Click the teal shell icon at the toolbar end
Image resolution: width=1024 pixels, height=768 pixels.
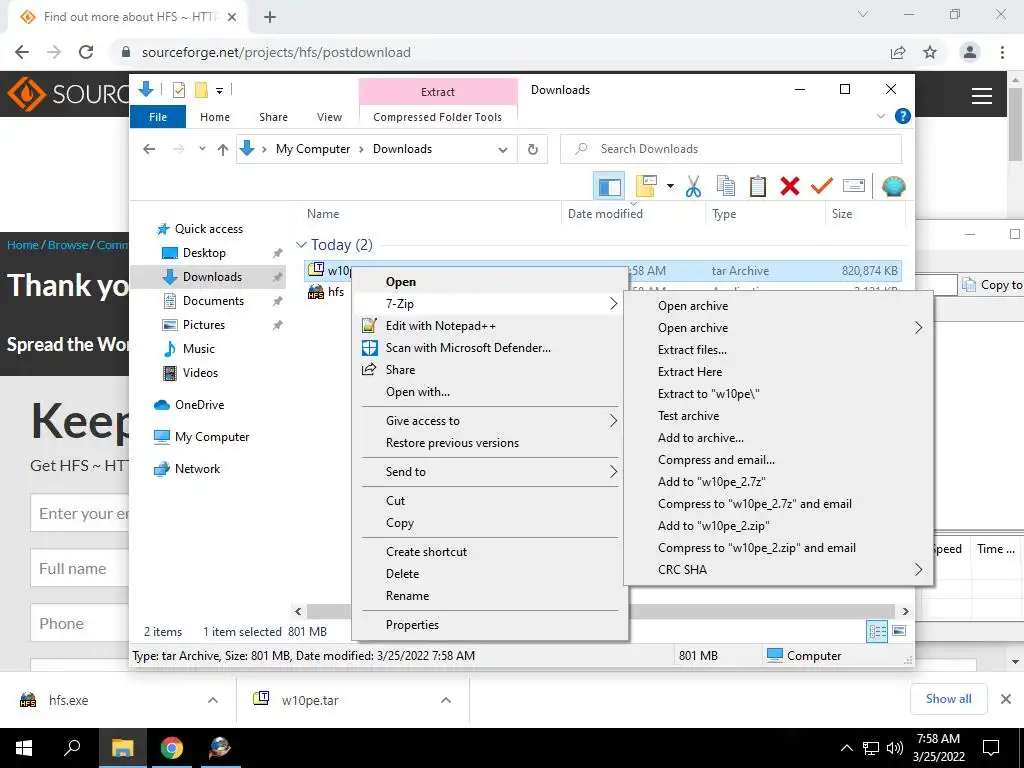pyautogui.click(x=893, y=187)
